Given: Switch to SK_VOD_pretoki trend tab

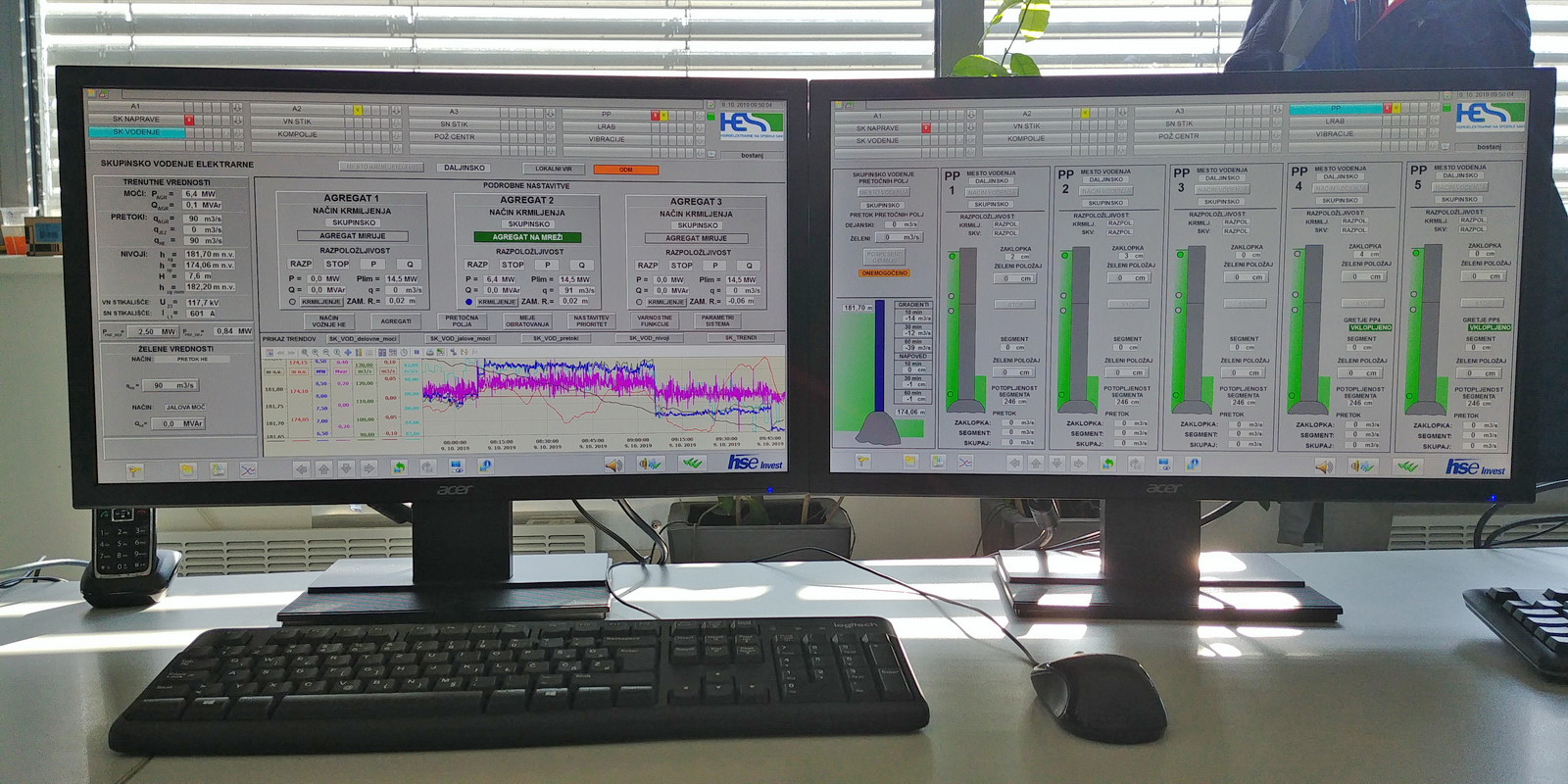Looking at the screenshot, I should point(556,338).
